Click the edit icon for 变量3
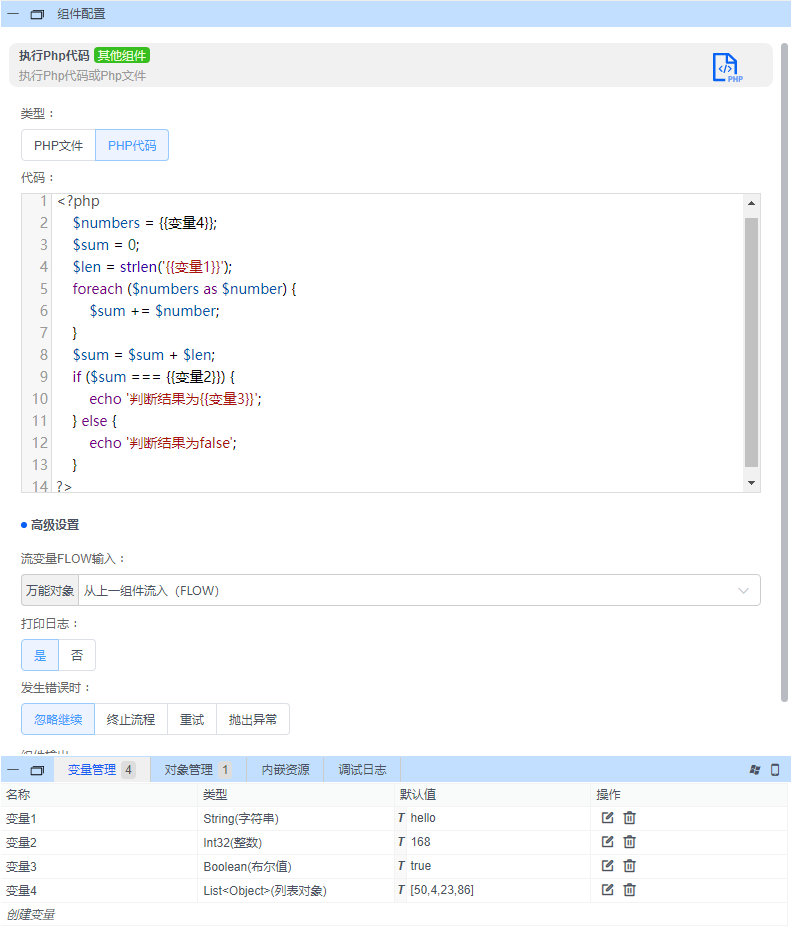791x927 pixels. point(607,866)
